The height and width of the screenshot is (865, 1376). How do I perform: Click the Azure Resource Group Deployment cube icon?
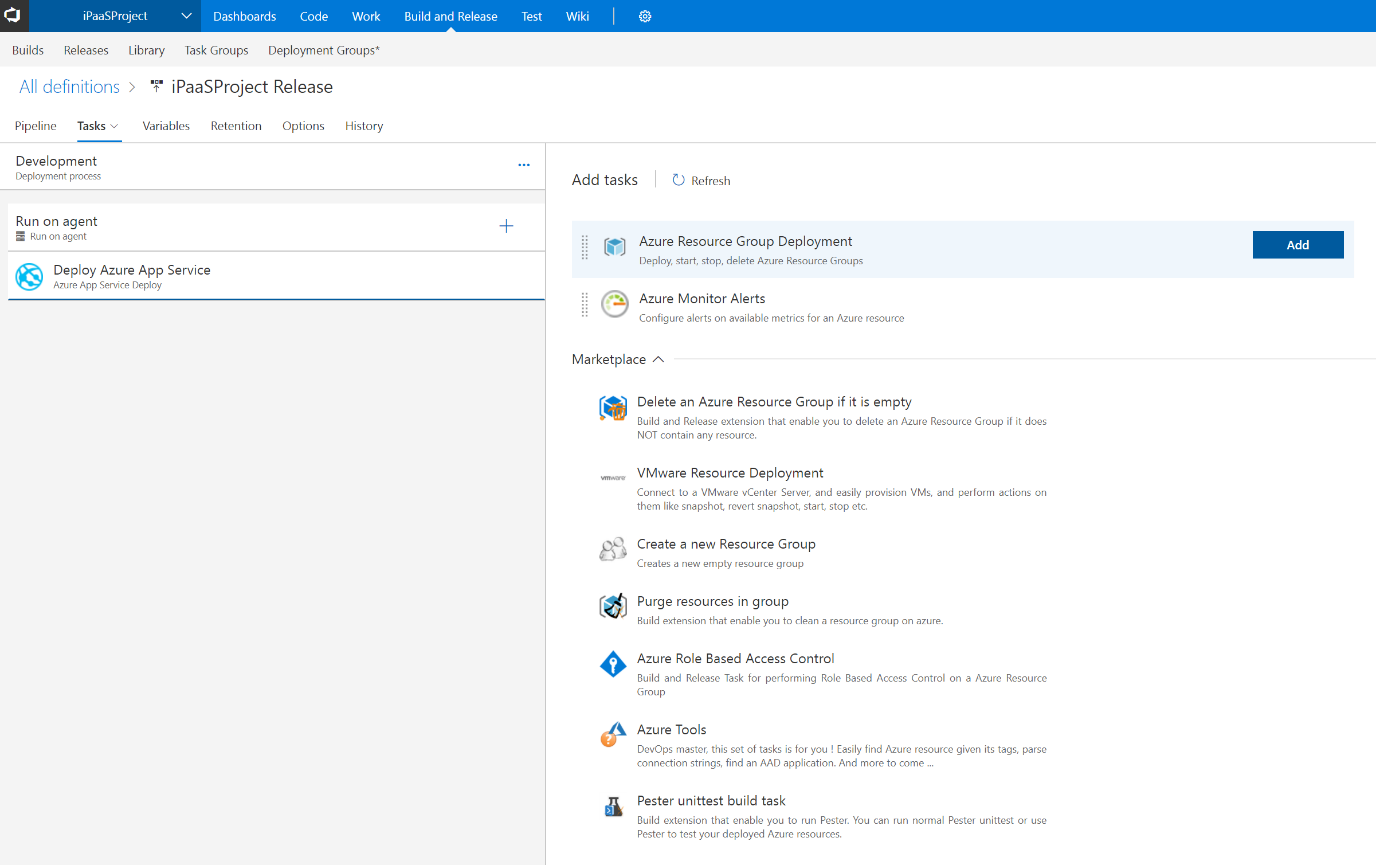(x=614, y=246)
